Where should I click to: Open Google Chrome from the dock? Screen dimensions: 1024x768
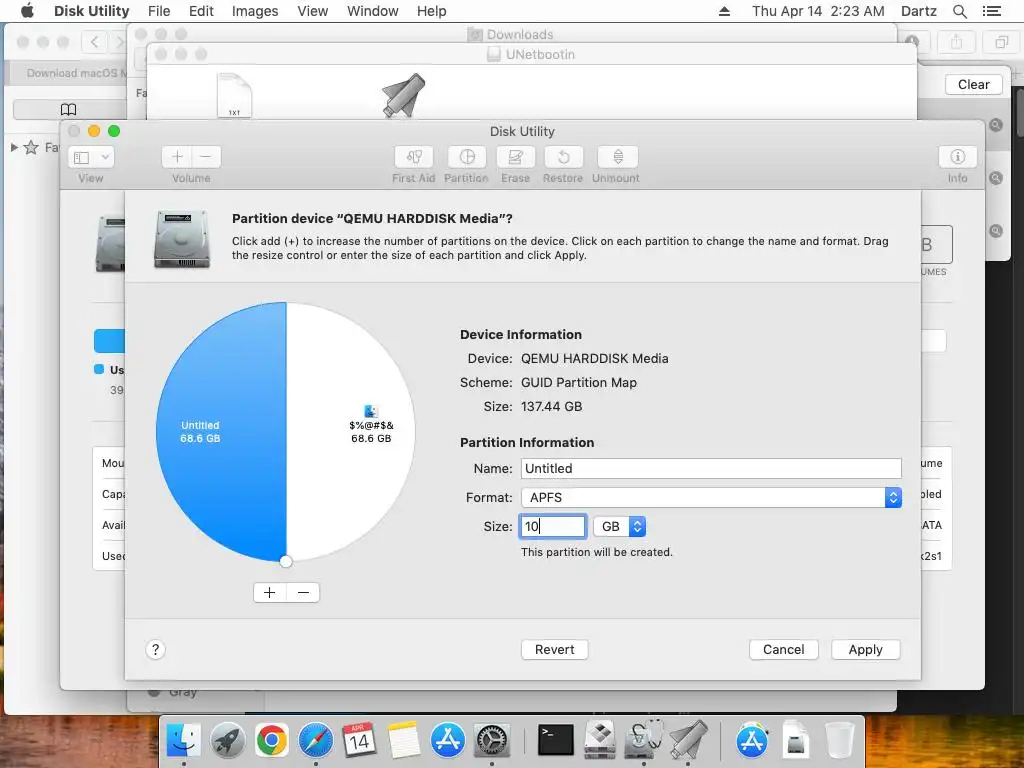272,740
